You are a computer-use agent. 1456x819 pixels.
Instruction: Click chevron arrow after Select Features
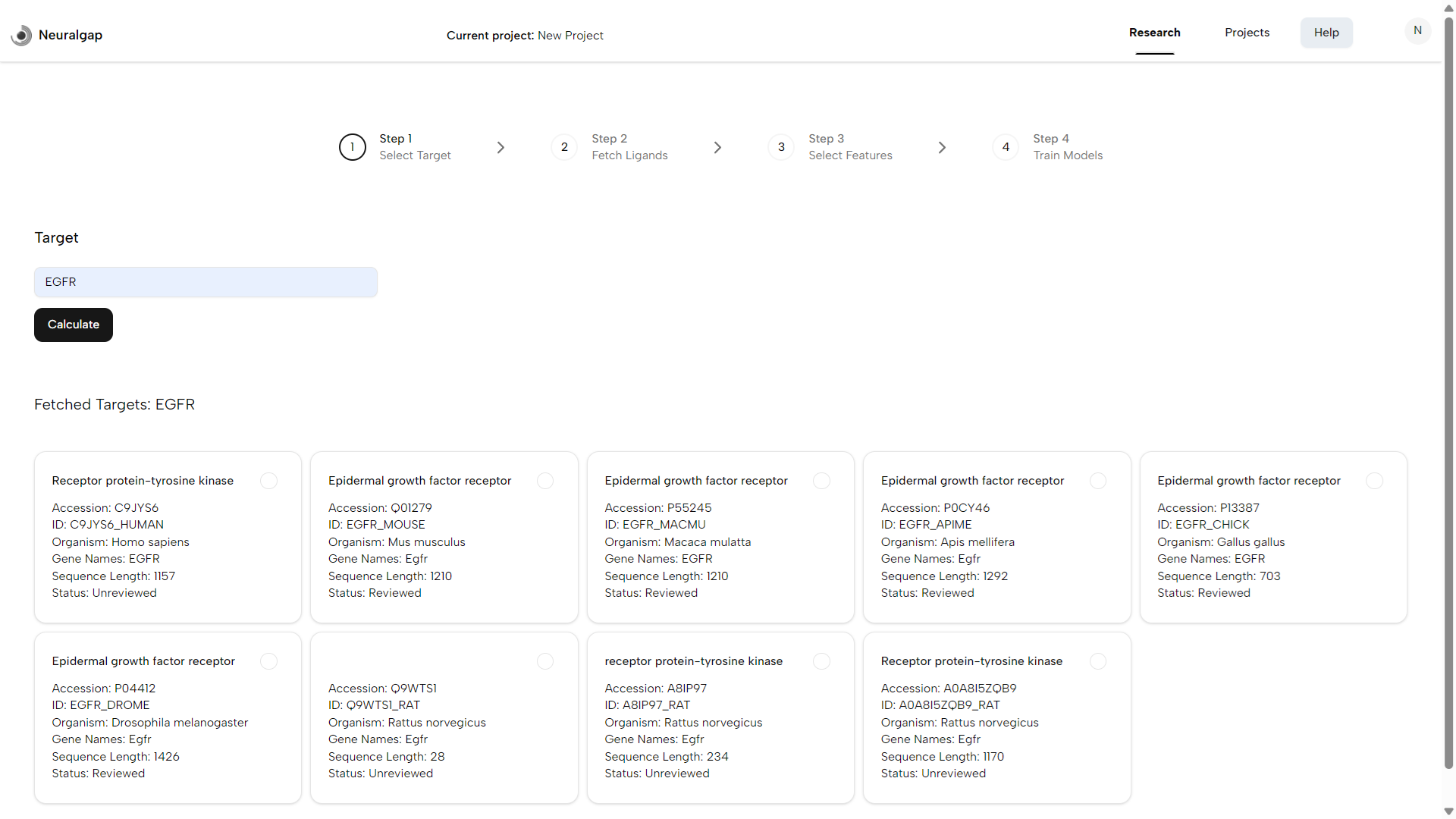pyautogui.click(x=942, y=147)
